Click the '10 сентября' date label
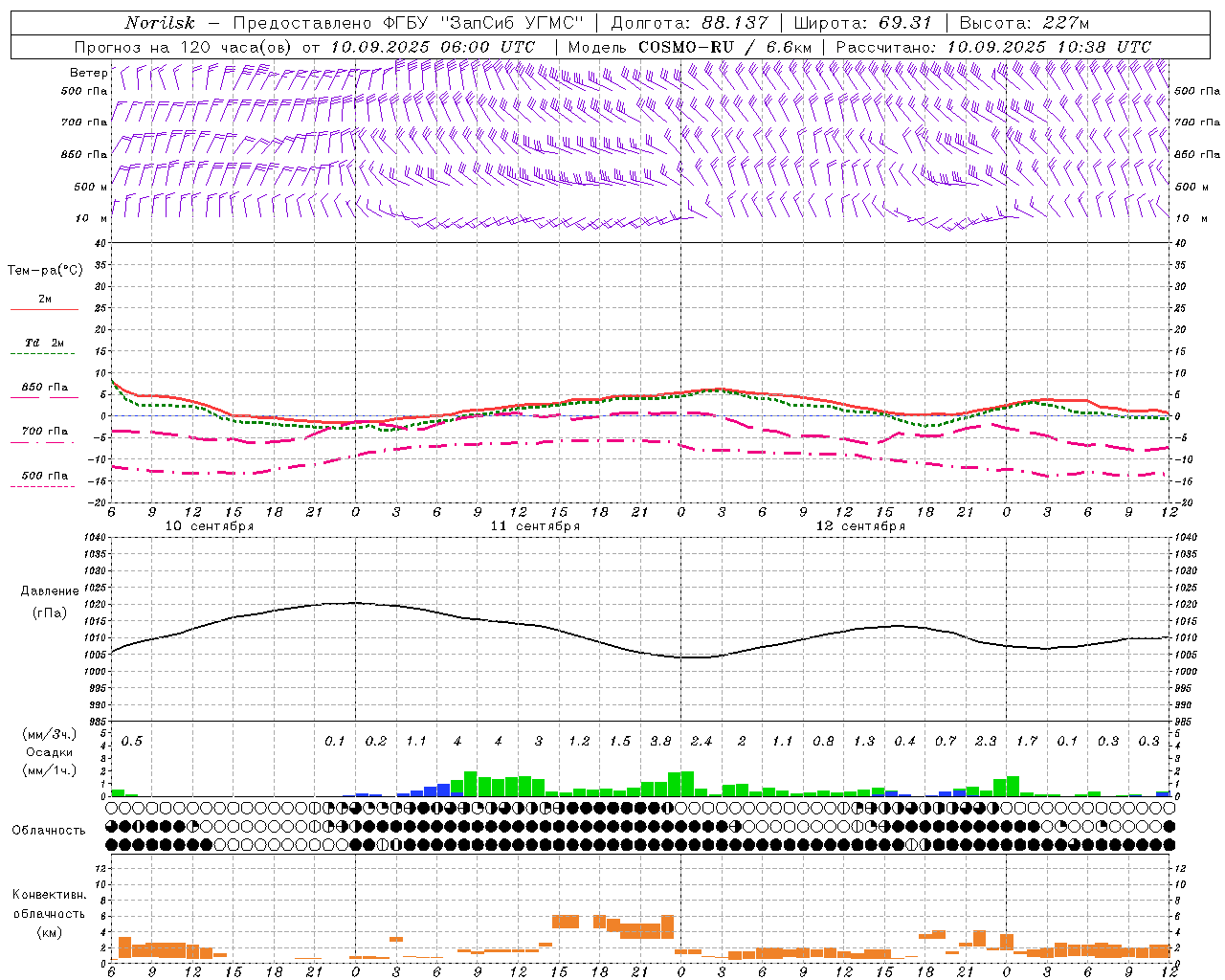Image resolution: width=1225 pixels, height=980 pixels. 210,526
